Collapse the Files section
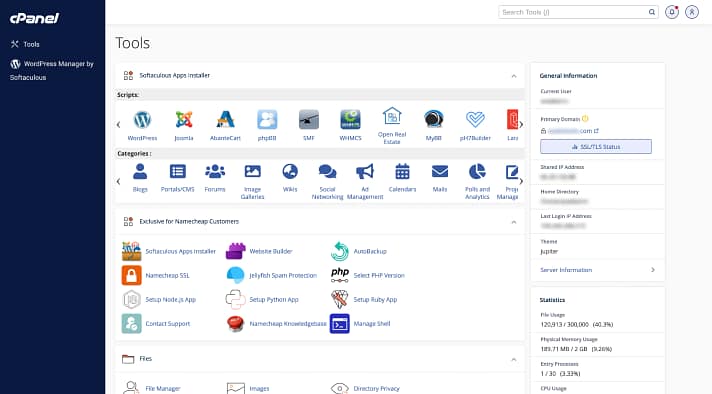This screenshot has height=394, width=712. (514, 360)
